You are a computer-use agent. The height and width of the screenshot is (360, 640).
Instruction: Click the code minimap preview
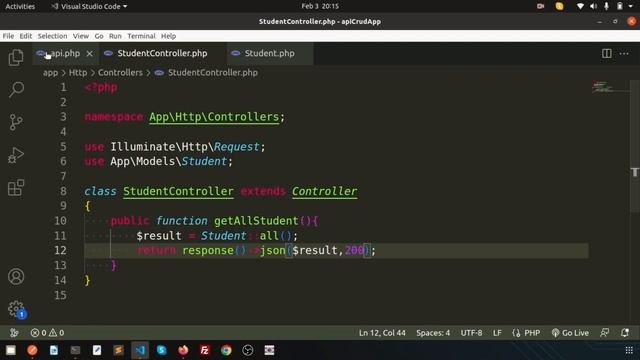click(602, 87)
